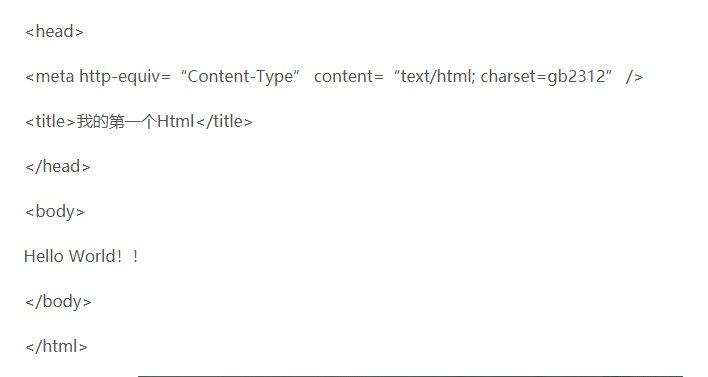708x377 pixels.
Task: Click the word Hello in body text
Action: tap(44, 256)
